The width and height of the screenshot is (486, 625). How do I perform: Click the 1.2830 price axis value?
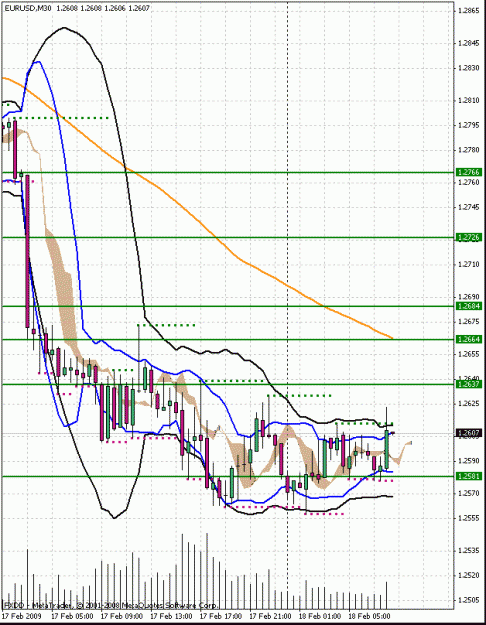click(x=469, y=68)
